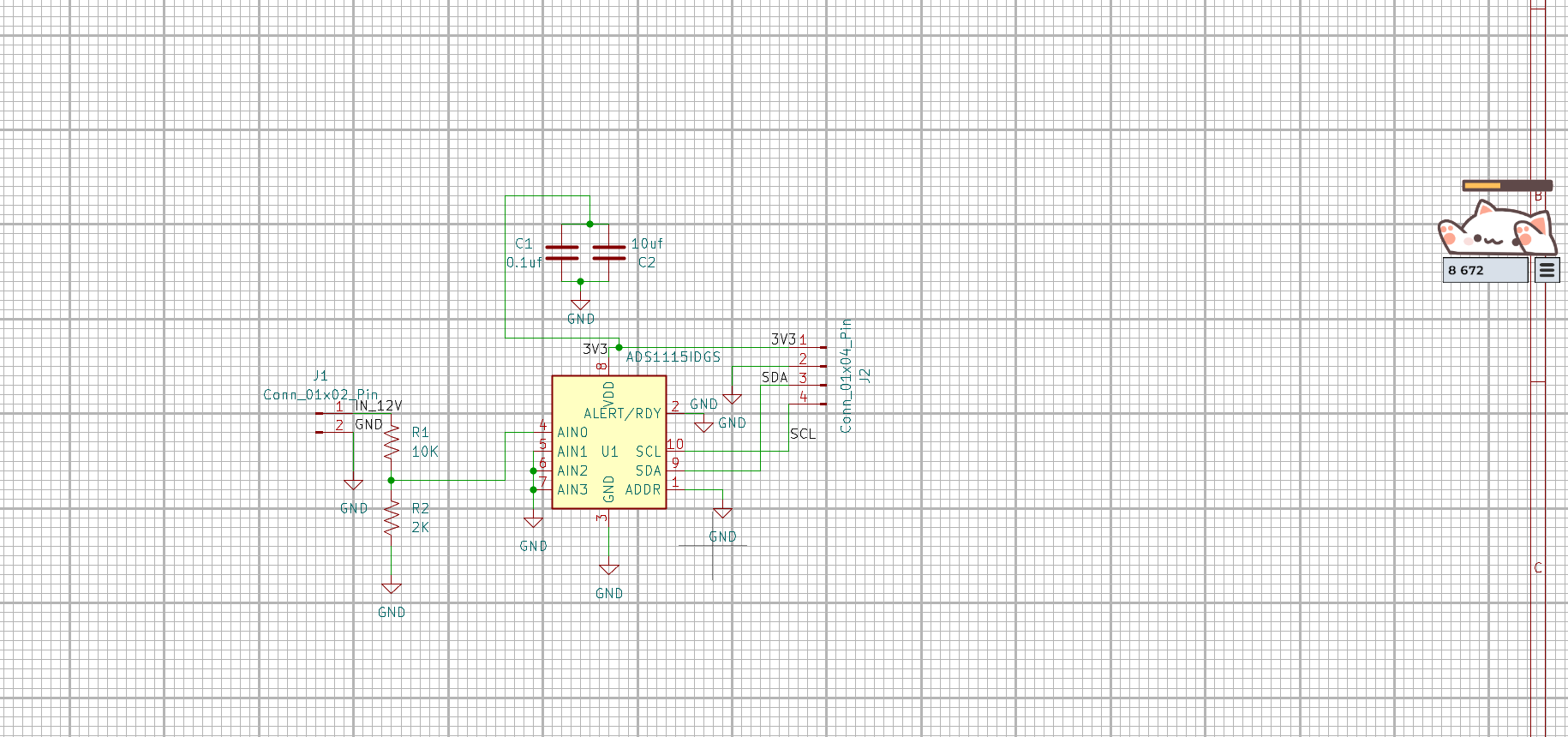Click the GND net label at J1 pin 2
Viewport: 1568px width, 737px height.
coord(369,424)
